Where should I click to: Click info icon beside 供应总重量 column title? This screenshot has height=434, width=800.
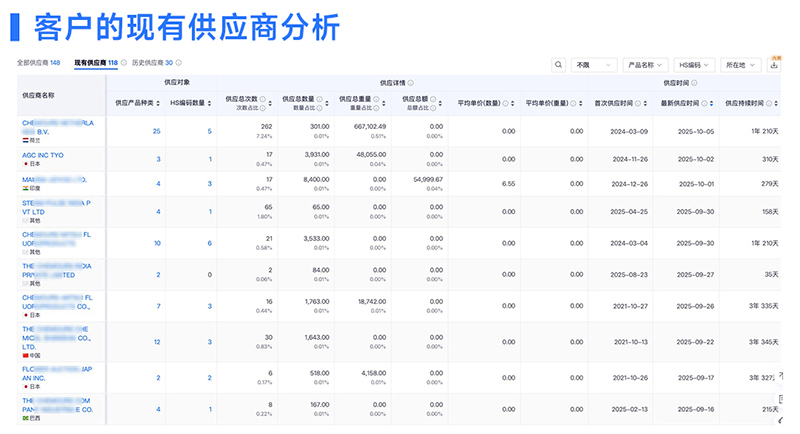click(376, 99)
